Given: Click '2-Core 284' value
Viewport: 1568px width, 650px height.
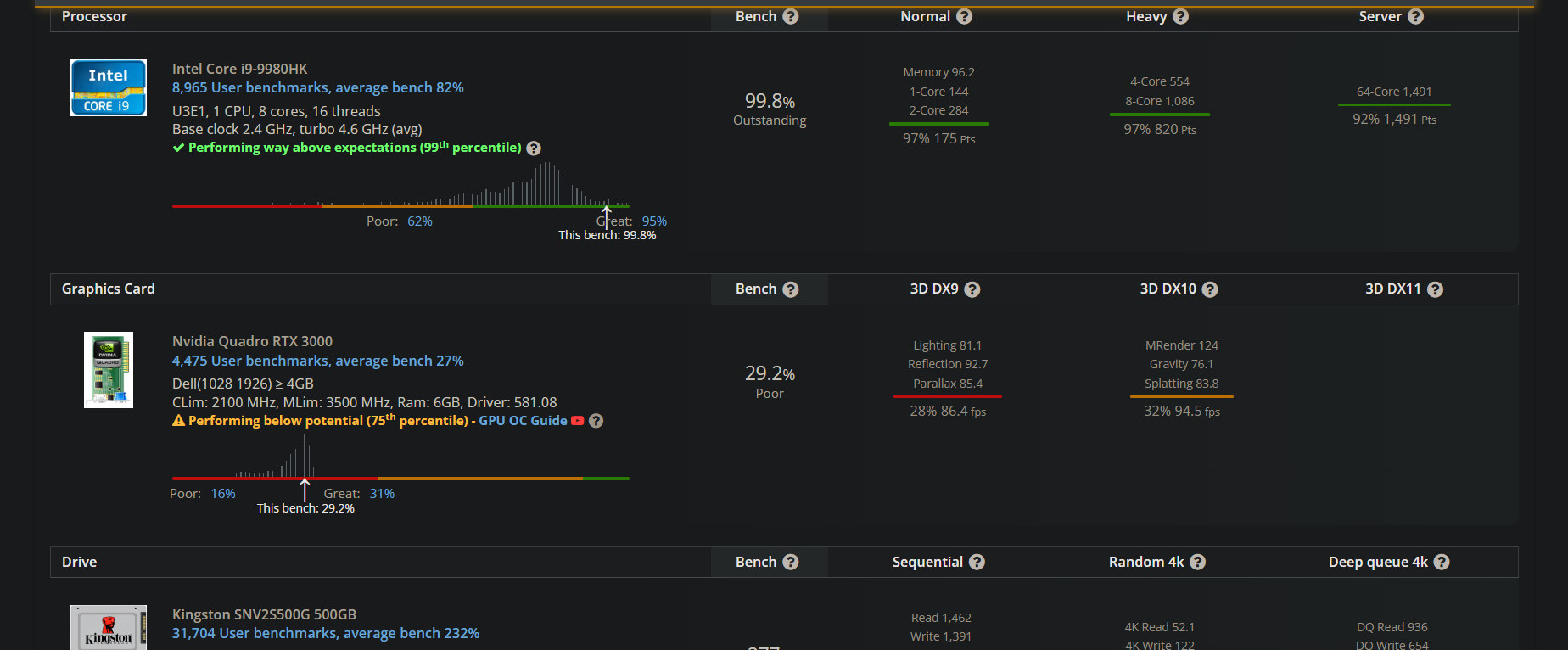Looking at the screenshot, I should click(938, 110).
